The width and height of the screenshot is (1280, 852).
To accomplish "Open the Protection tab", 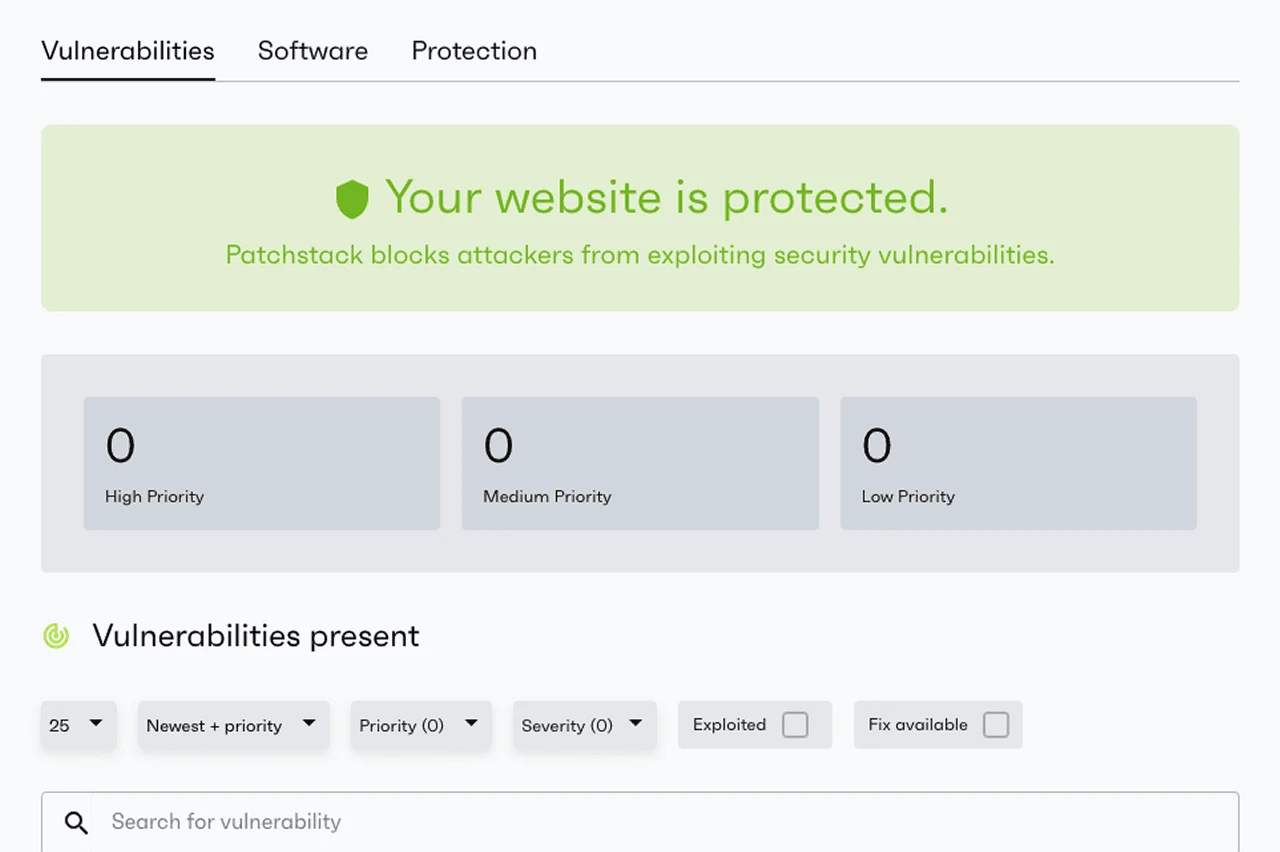I will (x=474, y=51).
